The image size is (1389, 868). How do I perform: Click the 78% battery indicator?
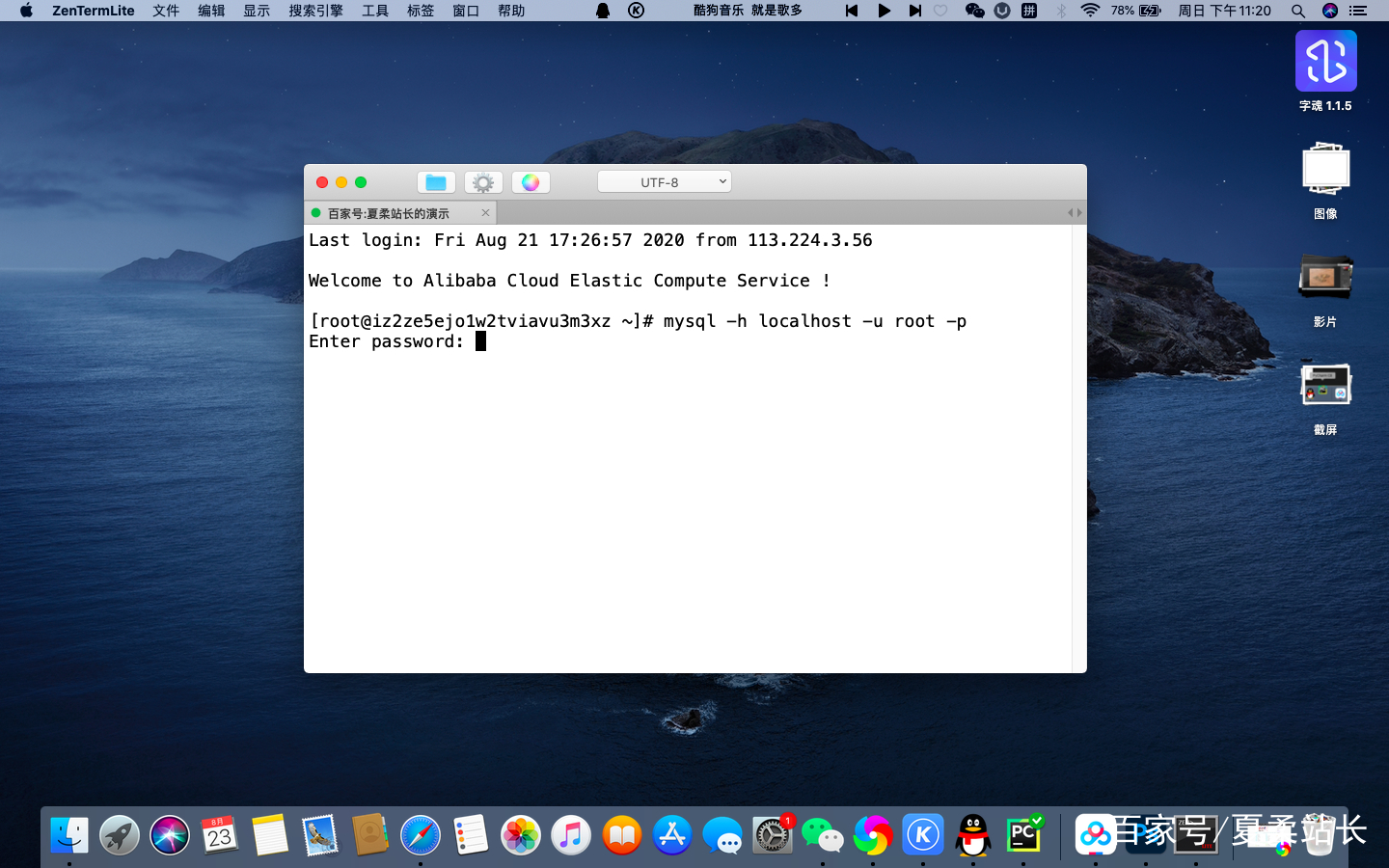[x=1135, y=11]
